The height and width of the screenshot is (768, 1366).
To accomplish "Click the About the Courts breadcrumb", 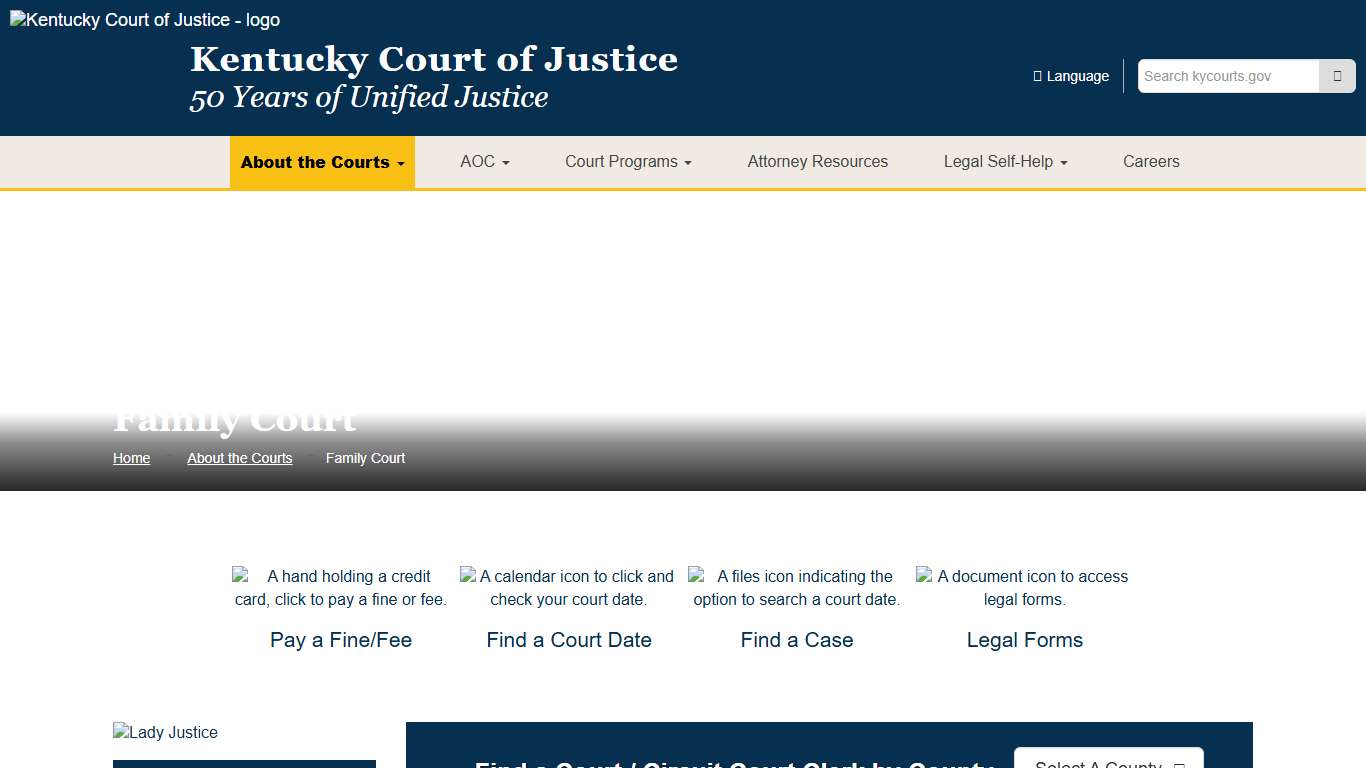I will click(239, 457).
